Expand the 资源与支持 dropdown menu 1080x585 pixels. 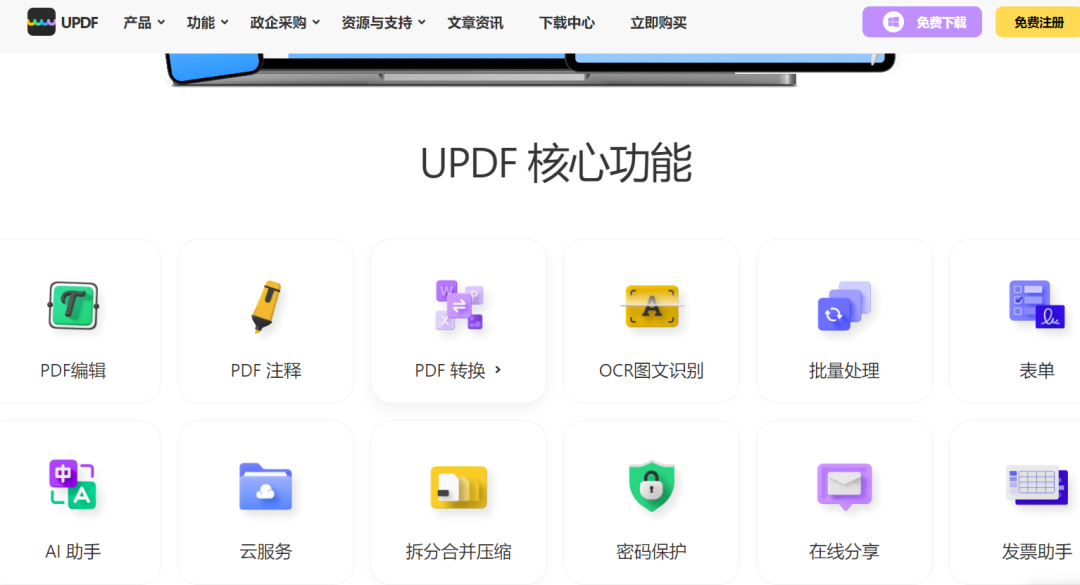pyautogui.click(x=384, y=23)
